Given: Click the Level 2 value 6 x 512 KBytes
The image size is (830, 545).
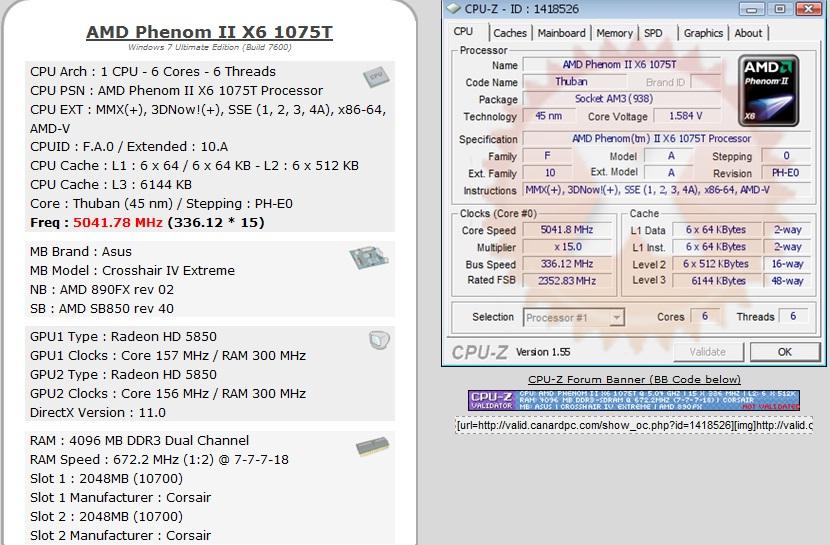Looking at the screenshot, I should [x=716, y=264].
